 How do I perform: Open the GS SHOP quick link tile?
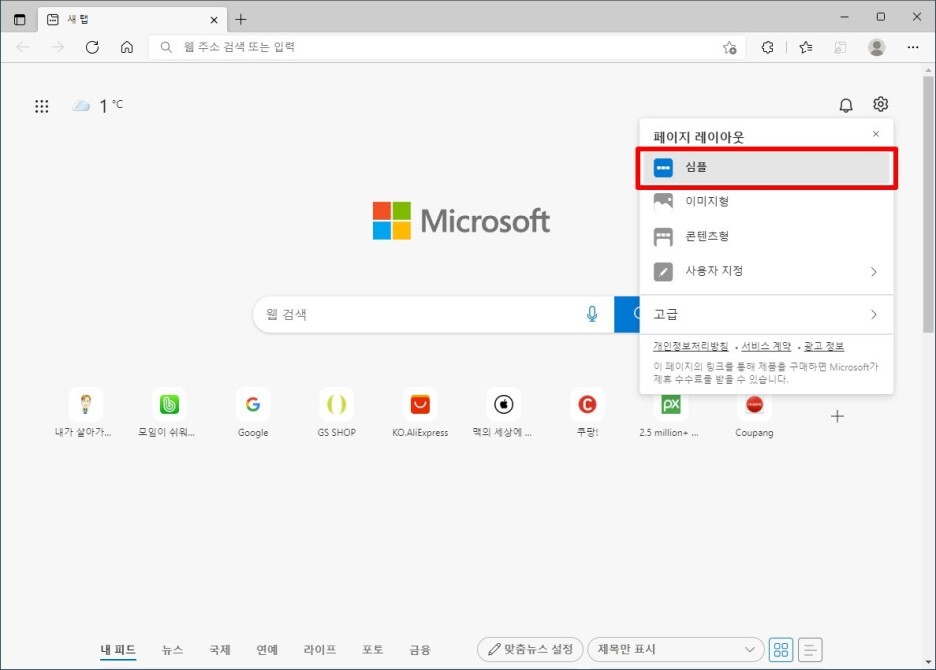coord(336,414)
